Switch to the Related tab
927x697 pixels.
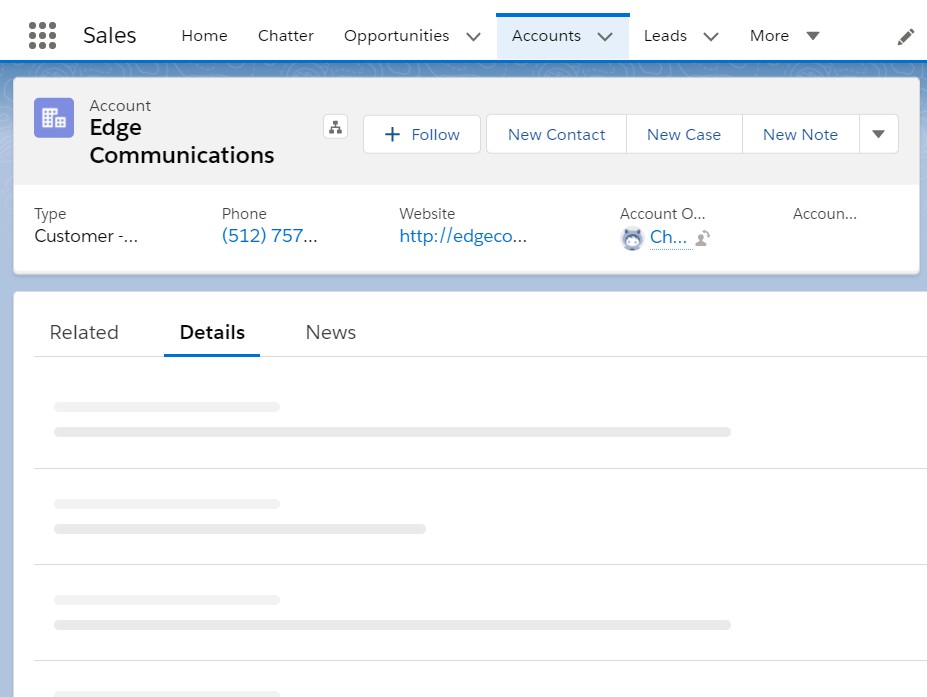click(84, 333)
